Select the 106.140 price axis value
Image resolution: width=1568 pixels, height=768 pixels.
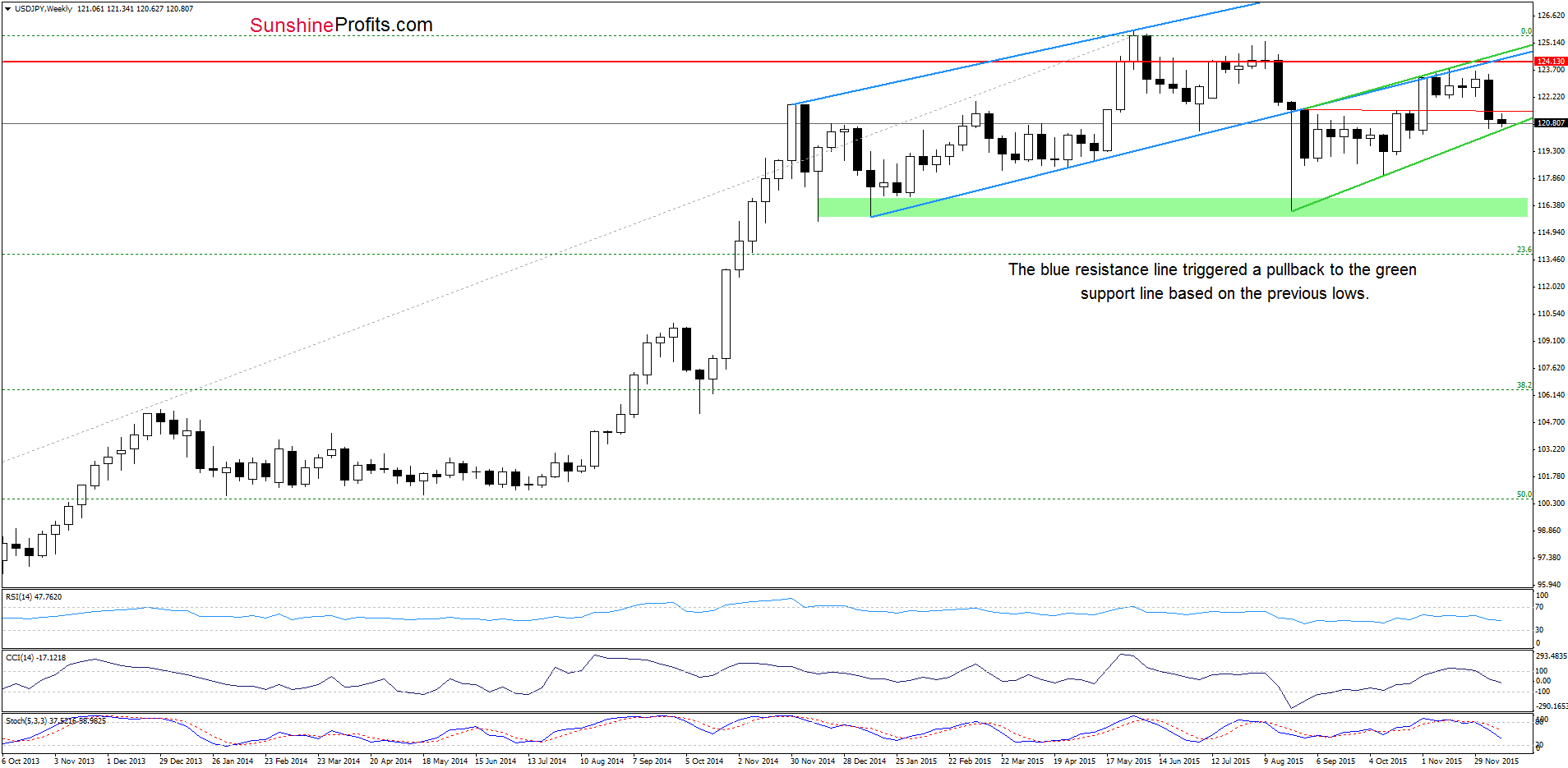coord(1551,395)
